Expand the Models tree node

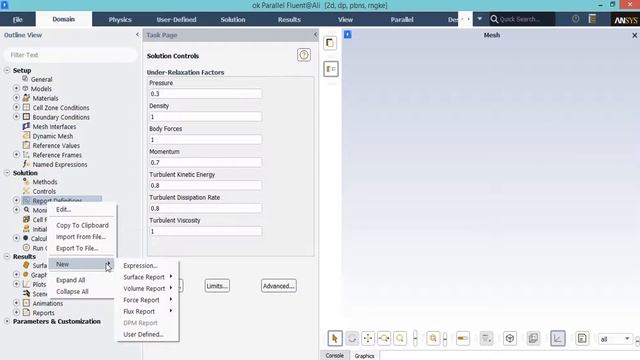pyautogui.click(x=16, y=88)
